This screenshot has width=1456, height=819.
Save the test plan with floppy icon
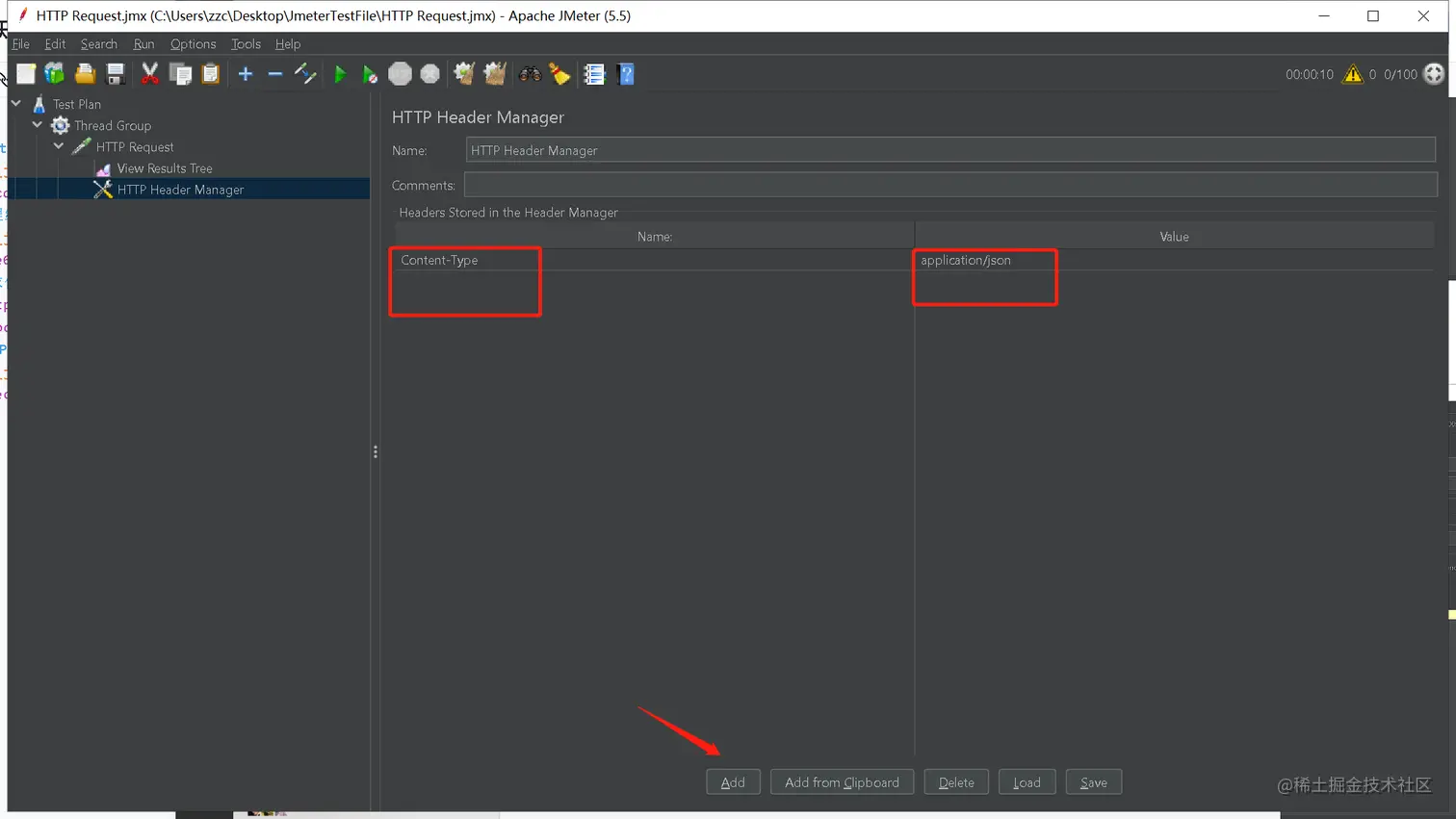(x=116, y=74)
